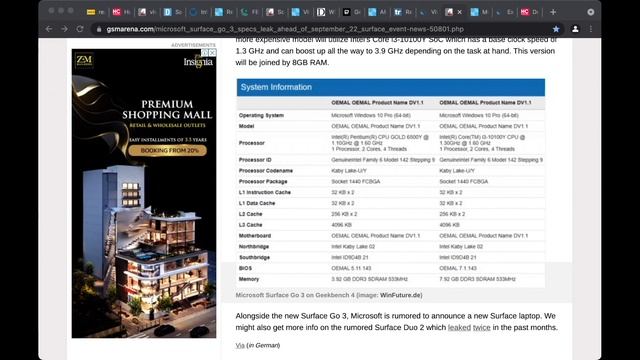
Task: Click the 'Memory' row label
Action: click(249, 279)
